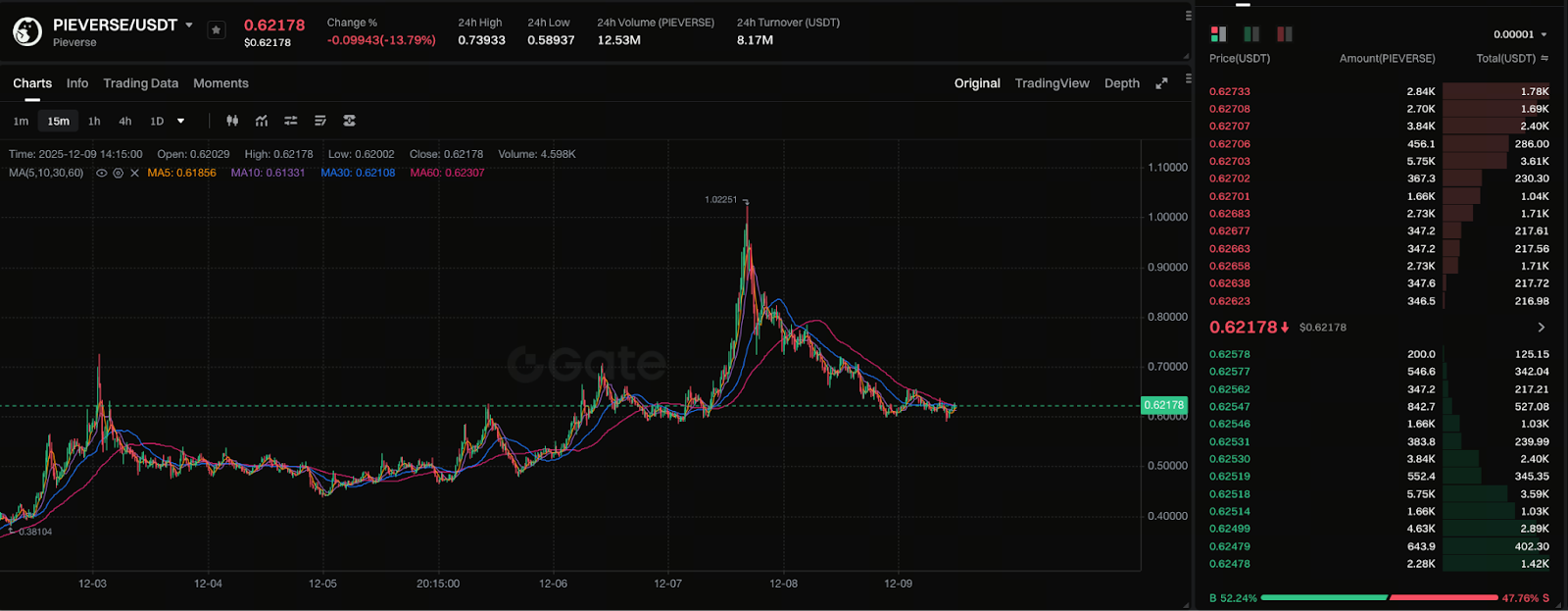Open MA indicator settings hexagon
The height and width of the screenshot is (611, 1568).
pyautogui.click(x=118, y=173)
